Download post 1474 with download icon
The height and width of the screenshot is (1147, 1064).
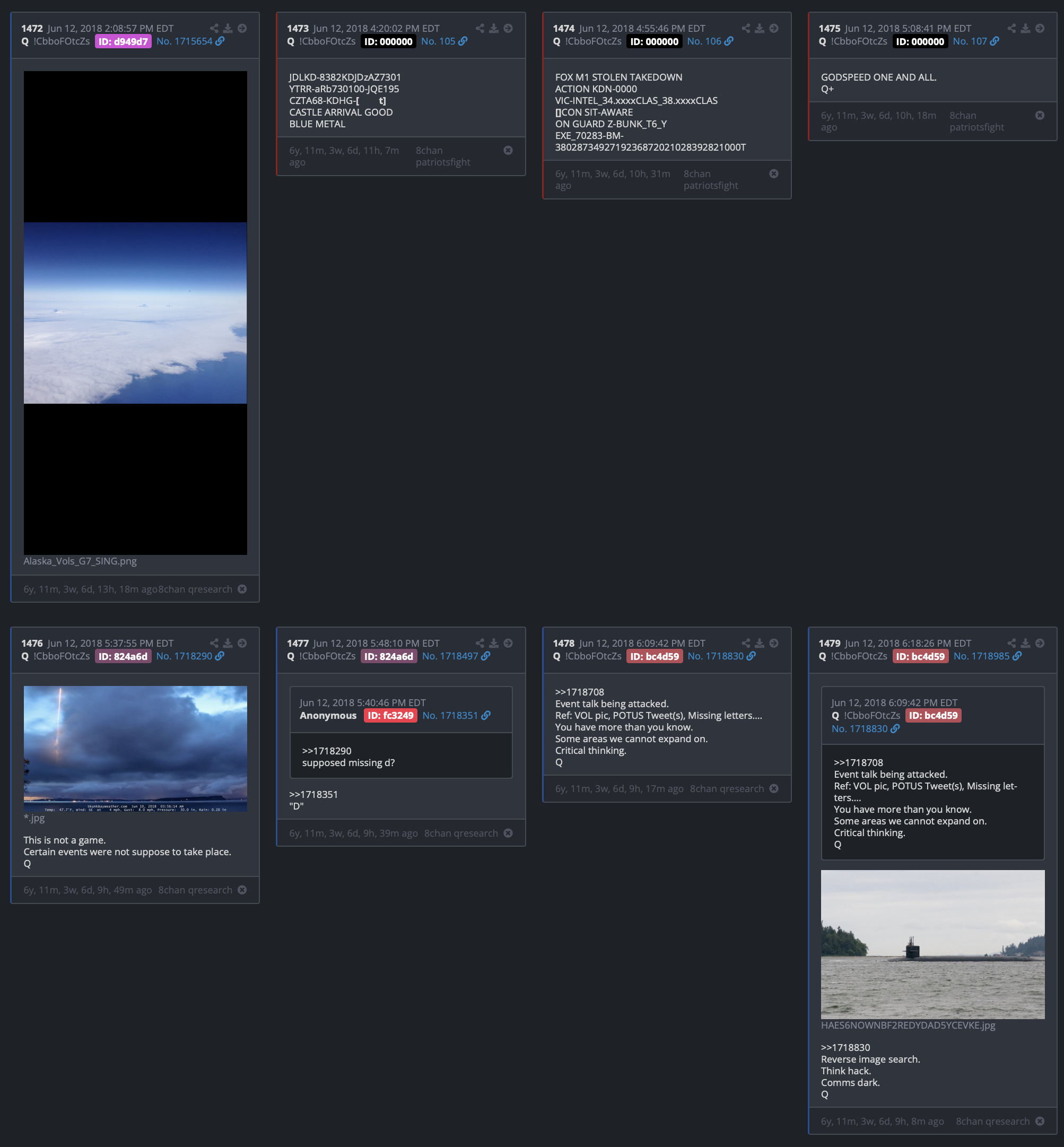(760, 28)
